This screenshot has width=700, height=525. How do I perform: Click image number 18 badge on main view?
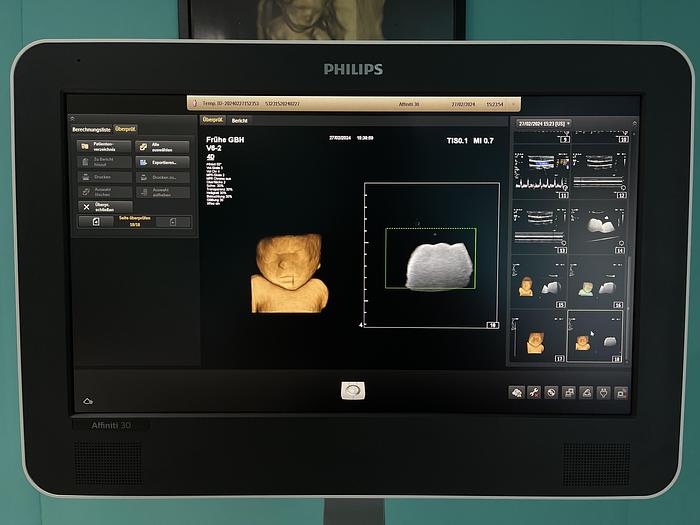492,325
